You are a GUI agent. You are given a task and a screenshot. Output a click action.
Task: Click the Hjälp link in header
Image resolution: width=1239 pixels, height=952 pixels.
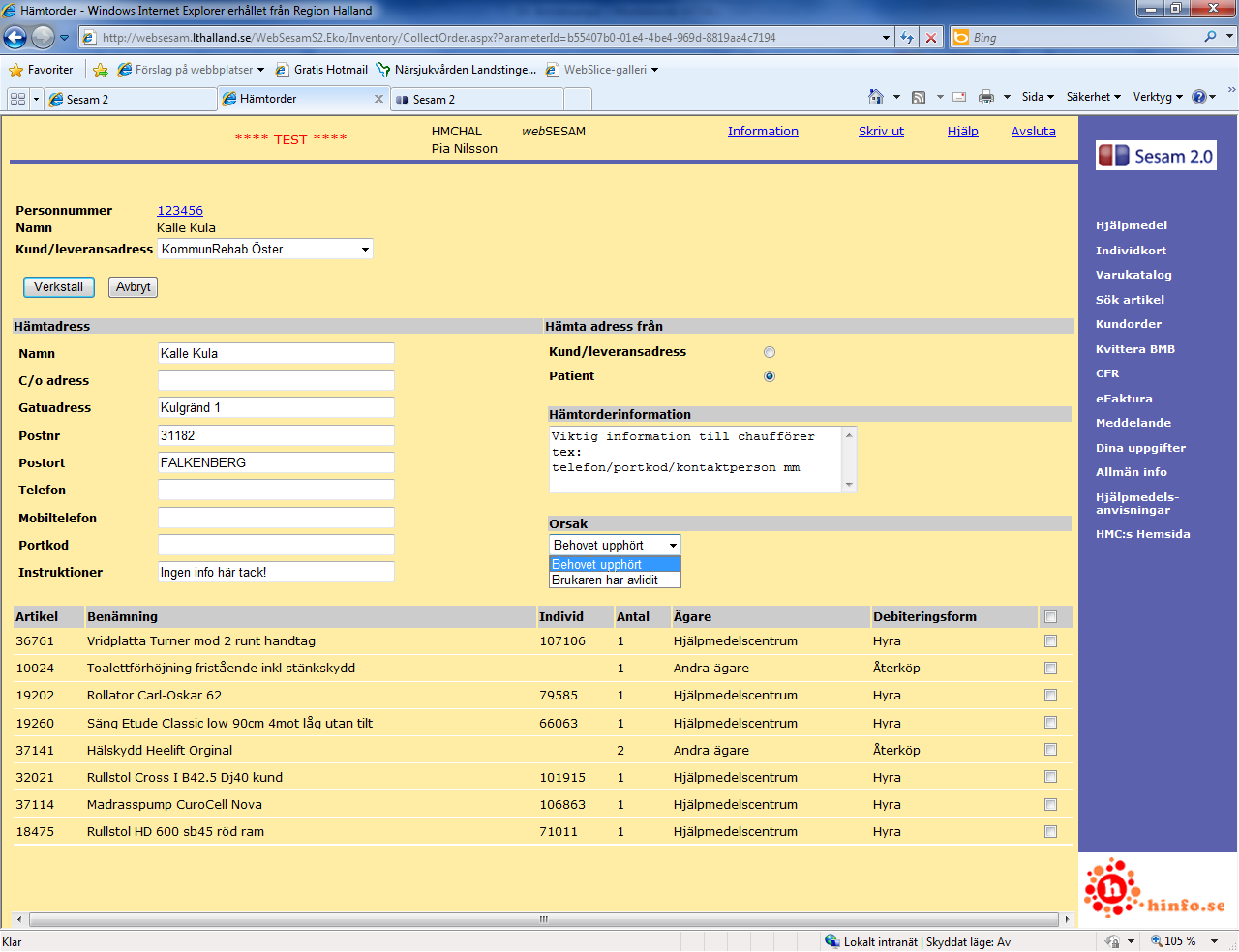click(x=962, y=132)
